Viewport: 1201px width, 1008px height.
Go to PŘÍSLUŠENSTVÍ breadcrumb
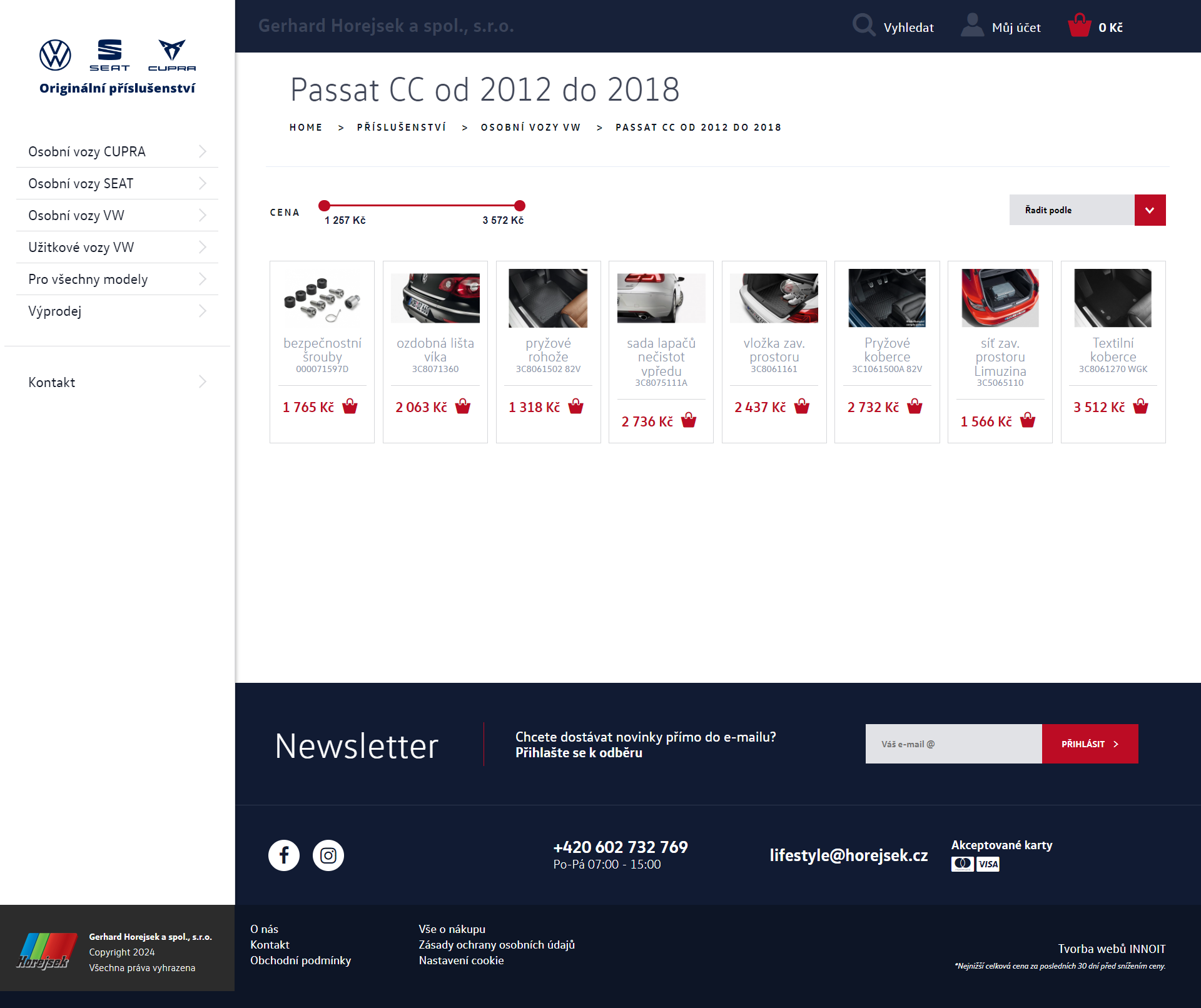(402, 127)
